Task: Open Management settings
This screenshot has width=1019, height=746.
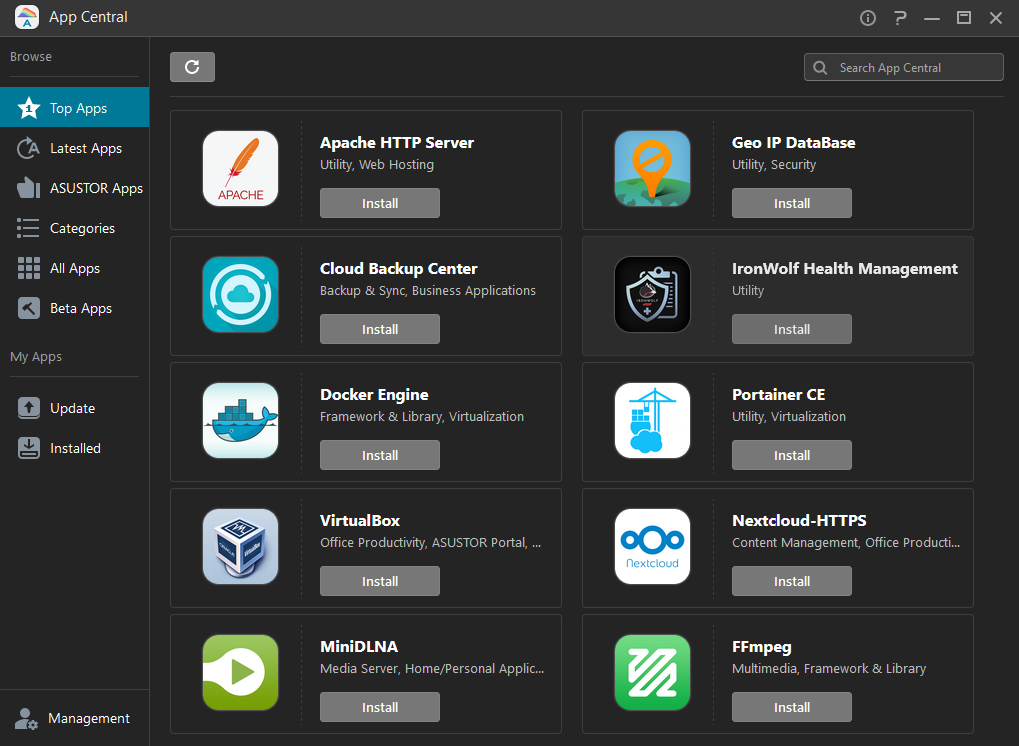Action: pos(75,718)
